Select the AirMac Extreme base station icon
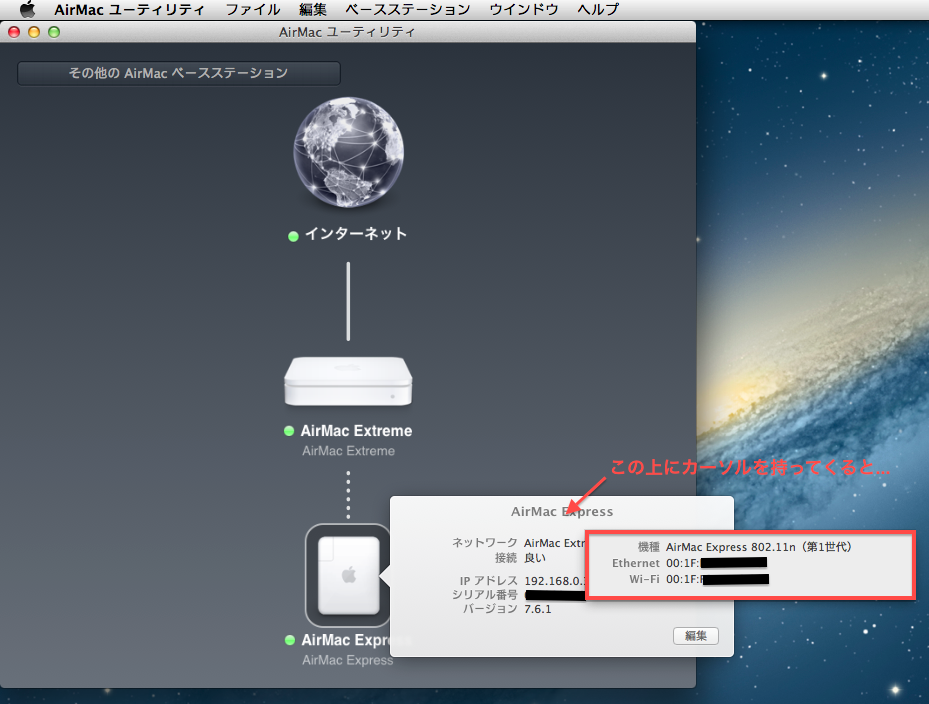The width and height of the screenshot is (929, 704). [348, 381]
